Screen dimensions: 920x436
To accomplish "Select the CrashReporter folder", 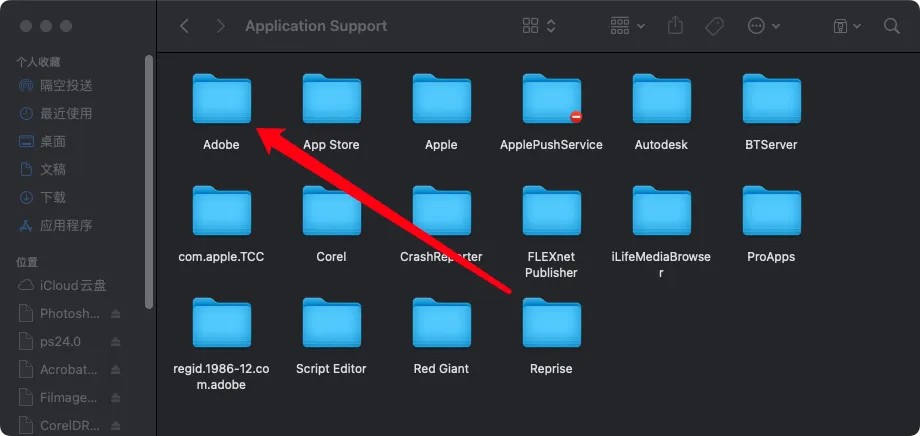I will click(441, 211).
